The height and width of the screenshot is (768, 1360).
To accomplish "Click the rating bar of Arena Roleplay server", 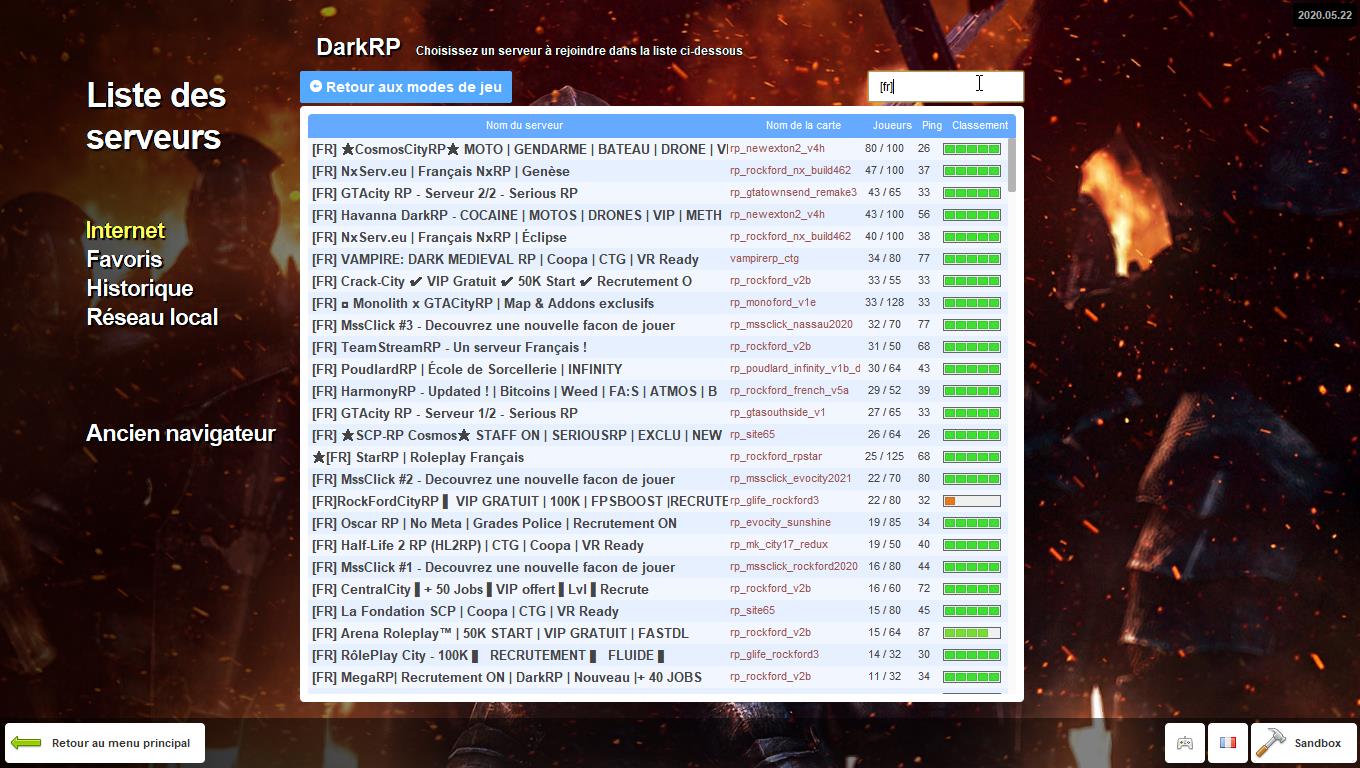I will pyautogui.click(x=971, y=633).
